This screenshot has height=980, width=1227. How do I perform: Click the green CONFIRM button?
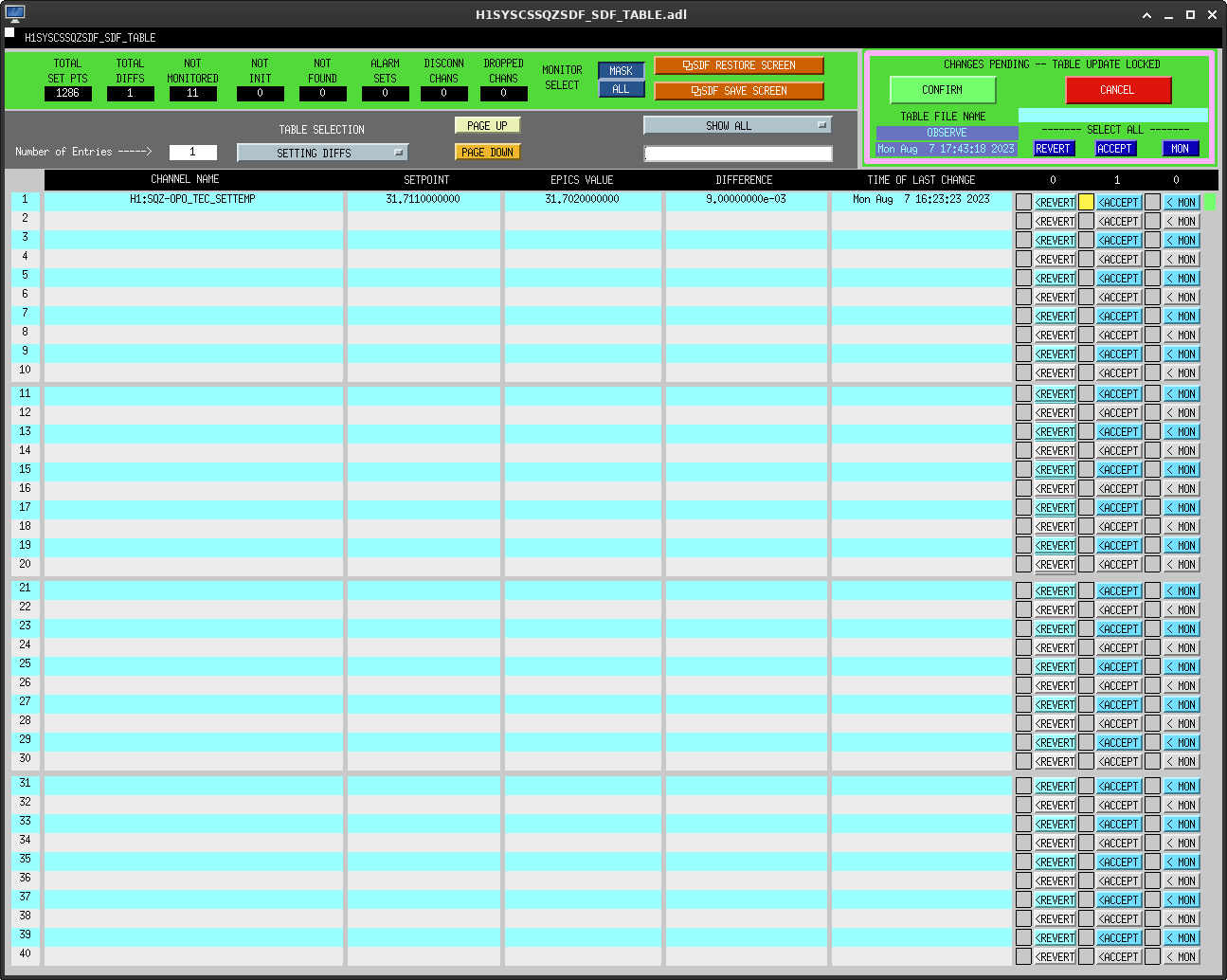[x=942, y=90]
